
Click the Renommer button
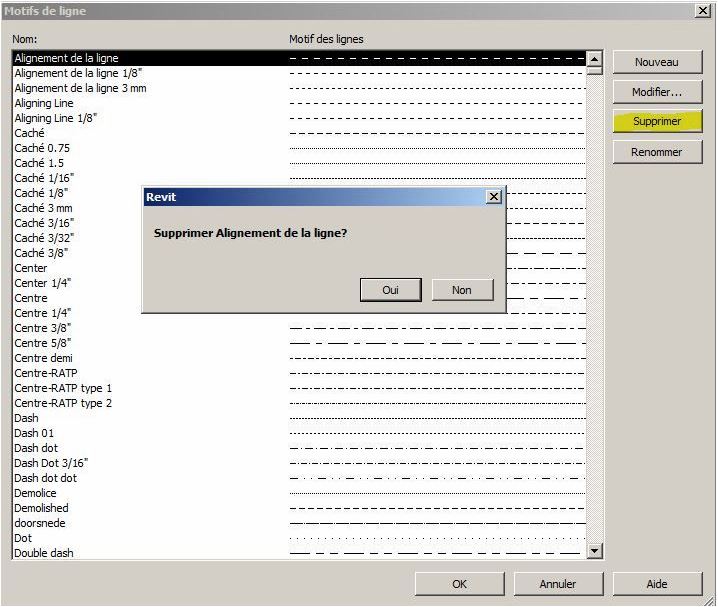point(657,152)
